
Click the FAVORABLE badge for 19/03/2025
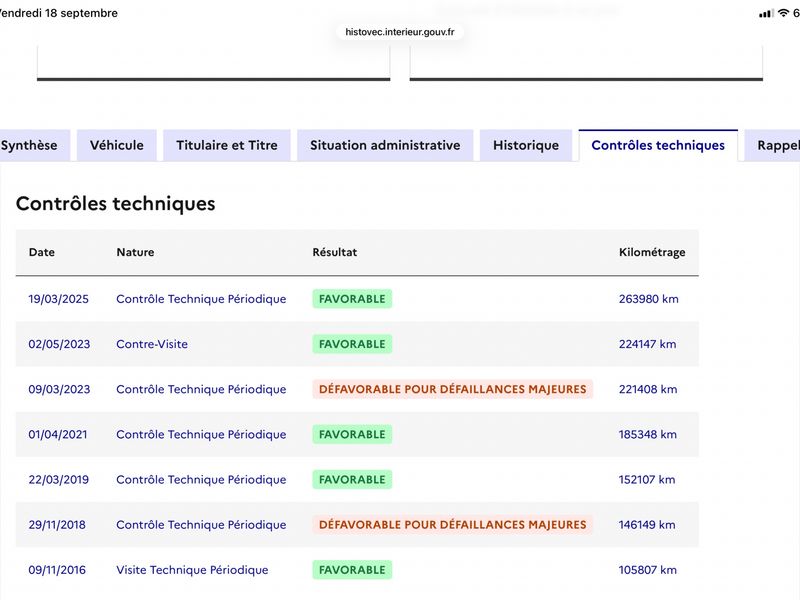point(352,299)
